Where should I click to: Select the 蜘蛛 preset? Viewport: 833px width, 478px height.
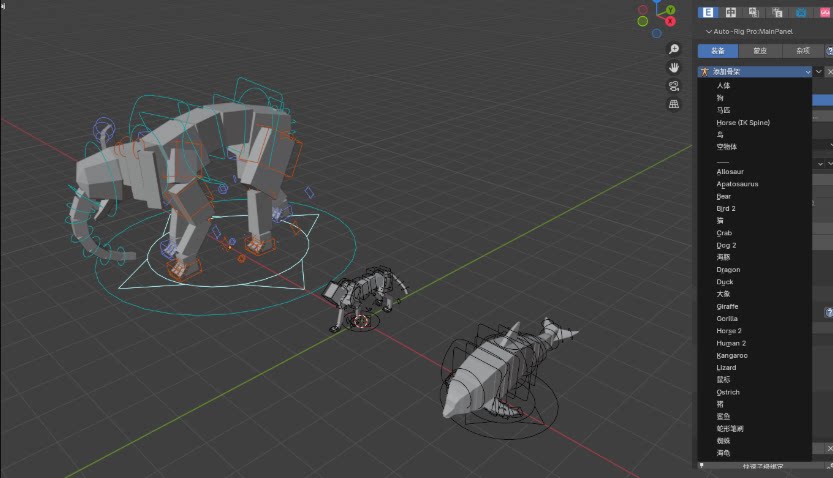pos(723,441)
